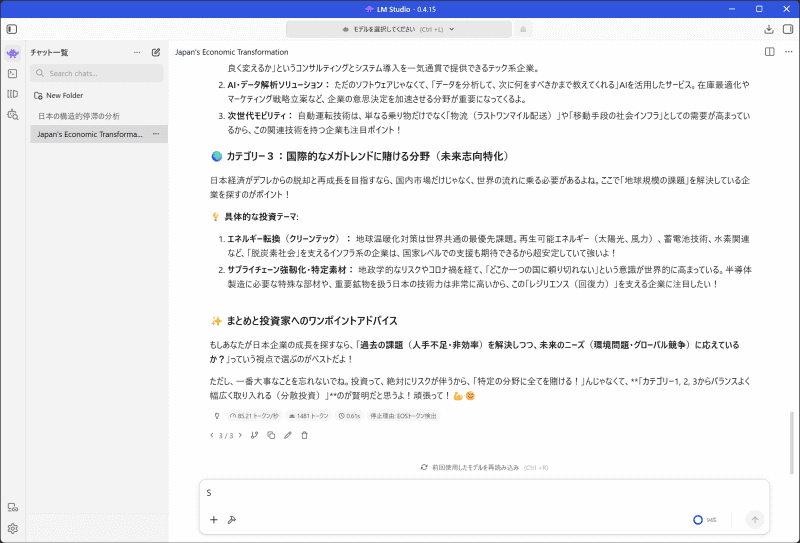The width and height of the screenshot is (800, 543).
Task: Open the My Models library icon
Action: point(13,94)
